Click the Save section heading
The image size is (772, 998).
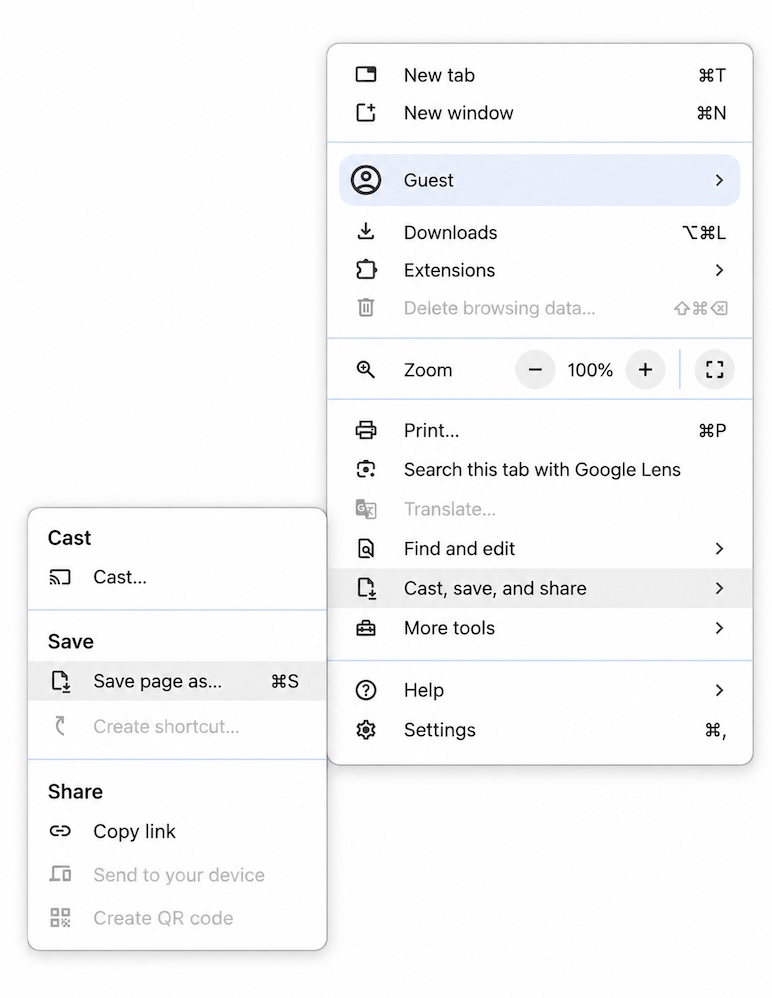point(71,641)
